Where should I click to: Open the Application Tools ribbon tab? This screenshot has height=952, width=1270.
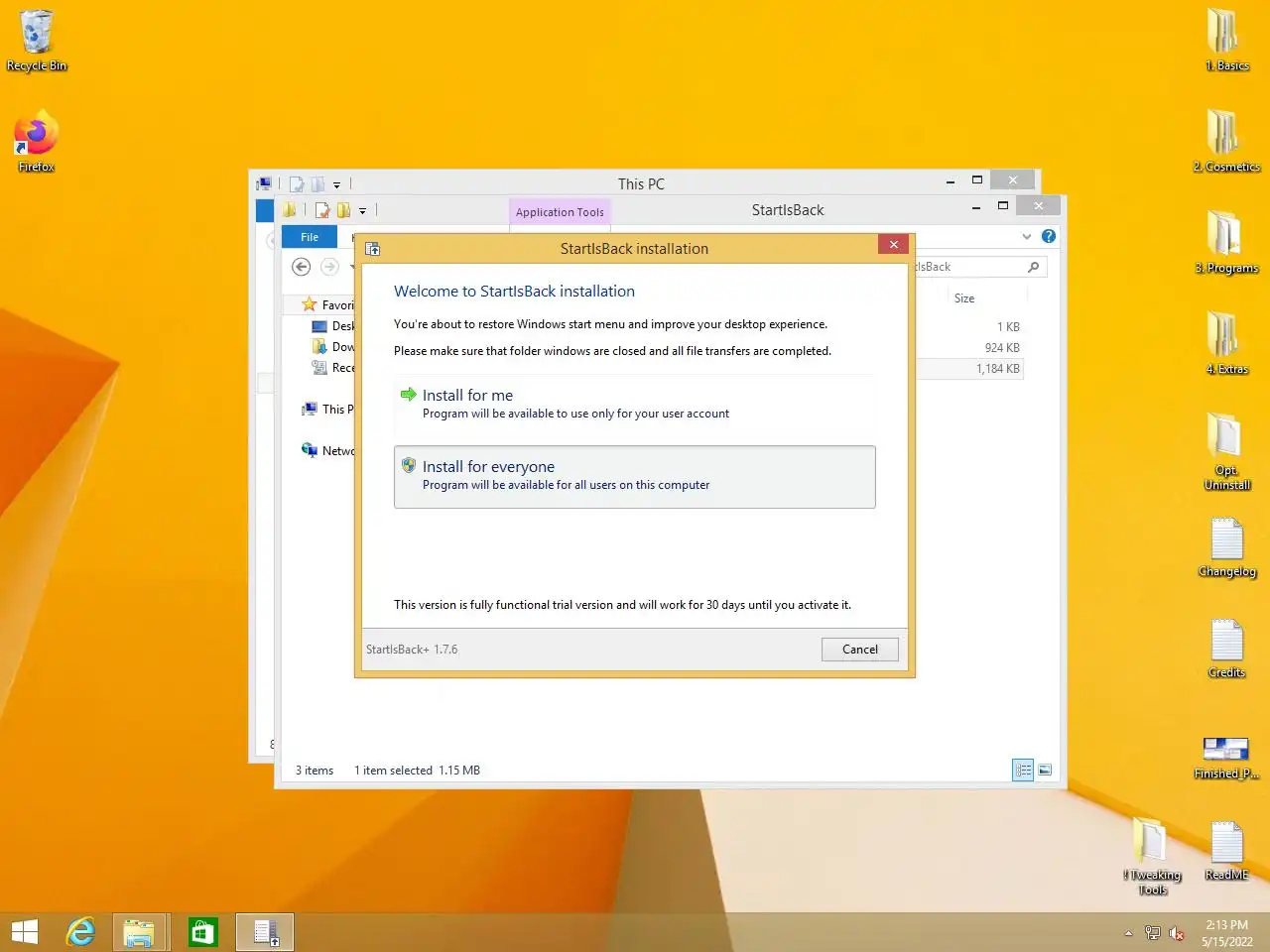[560, 212]
